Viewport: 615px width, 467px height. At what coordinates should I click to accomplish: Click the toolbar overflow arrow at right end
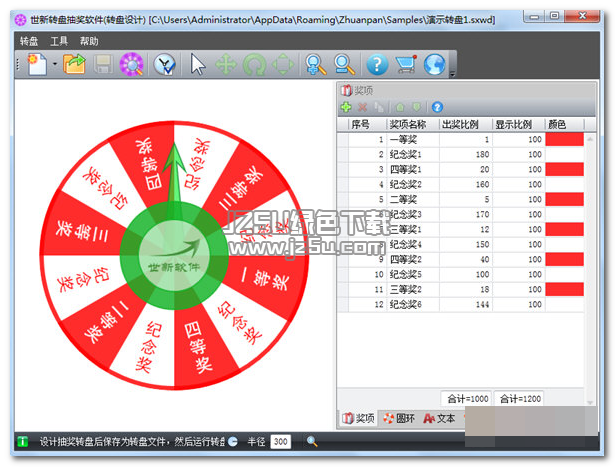(x=453, y=73)
